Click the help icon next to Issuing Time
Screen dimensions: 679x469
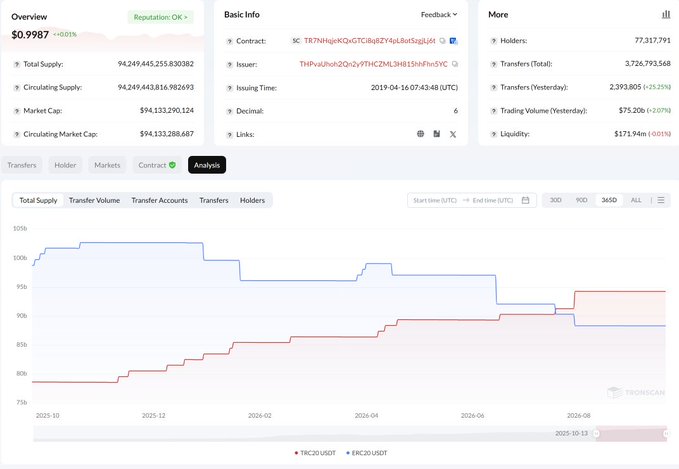pyautogui.click(x=230, y=88)
